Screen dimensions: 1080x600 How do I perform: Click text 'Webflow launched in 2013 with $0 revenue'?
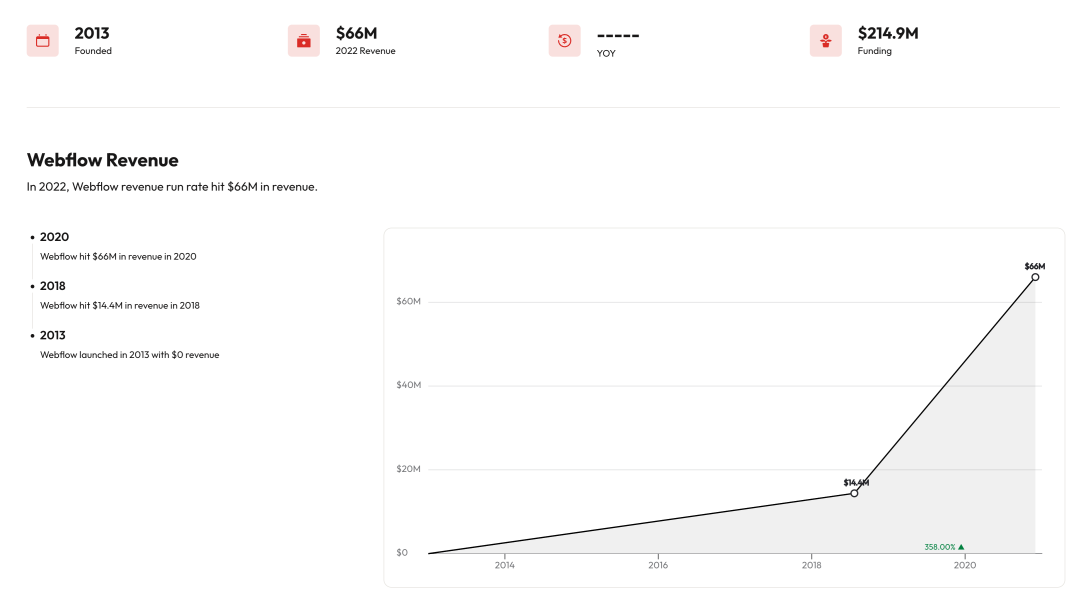pyautogui.click(x=129, y=355)
